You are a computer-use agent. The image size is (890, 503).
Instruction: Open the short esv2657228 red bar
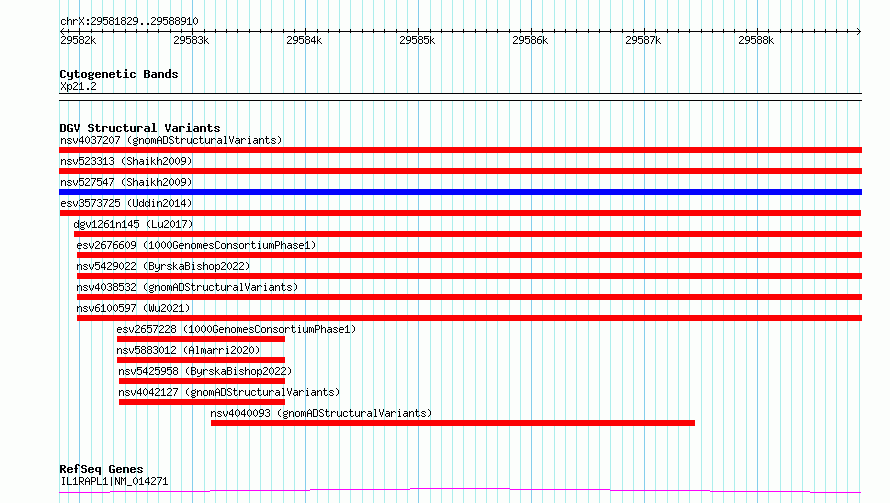(x=201, y=339)
